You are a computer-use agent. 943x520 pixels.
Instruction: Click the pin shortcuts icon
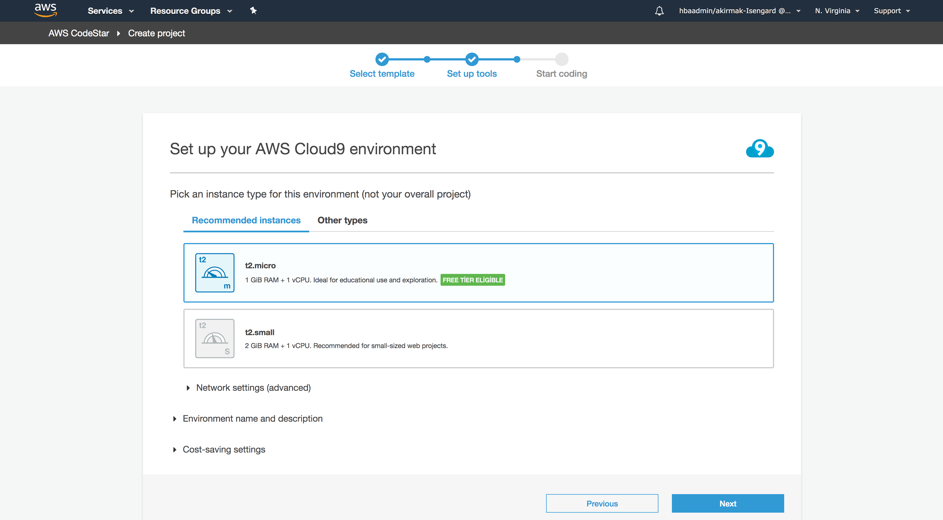pos(253,10)
